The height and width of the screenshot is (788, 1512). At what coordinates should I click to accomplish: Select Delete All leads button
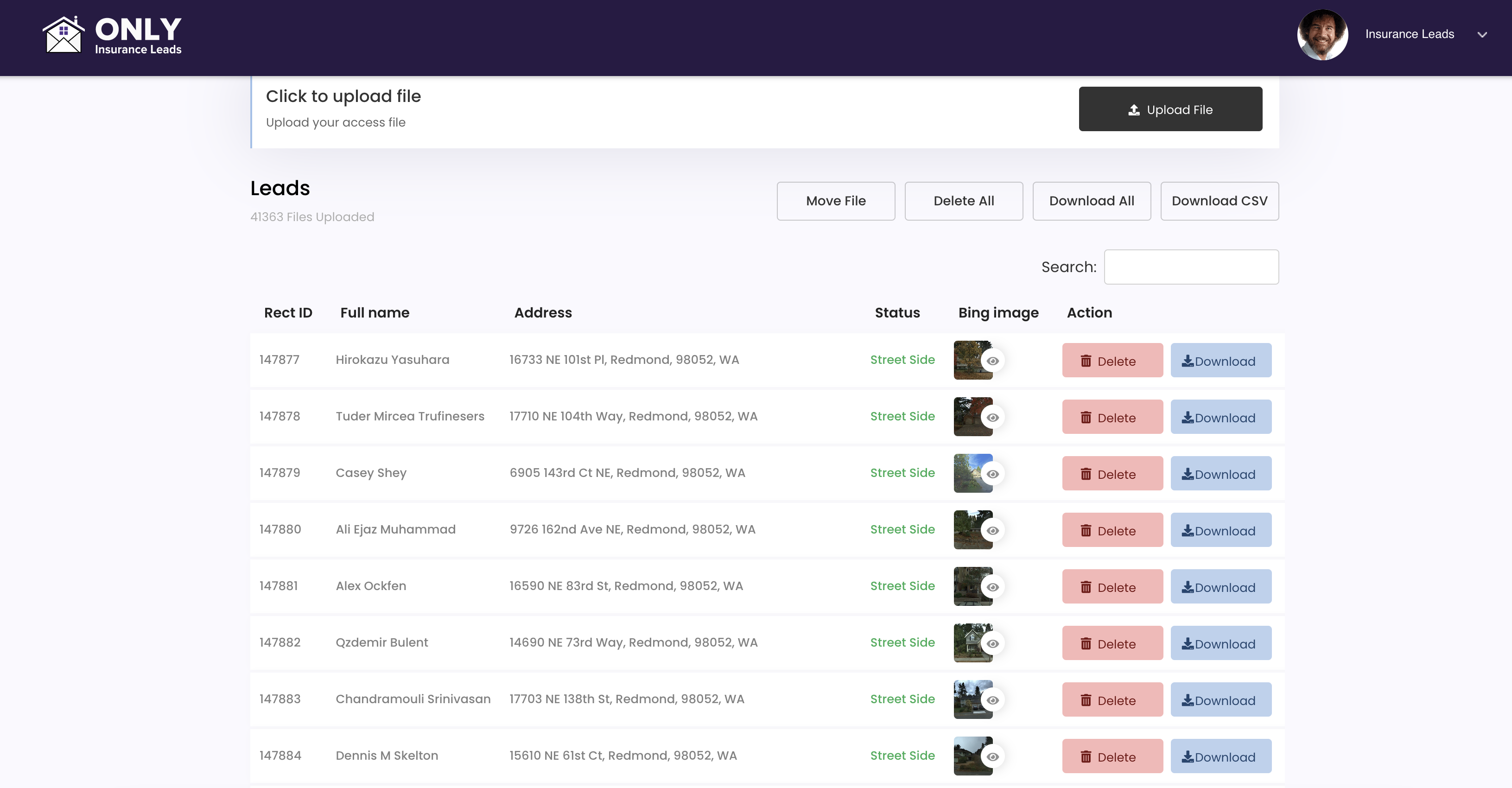(x=963, y=201)
